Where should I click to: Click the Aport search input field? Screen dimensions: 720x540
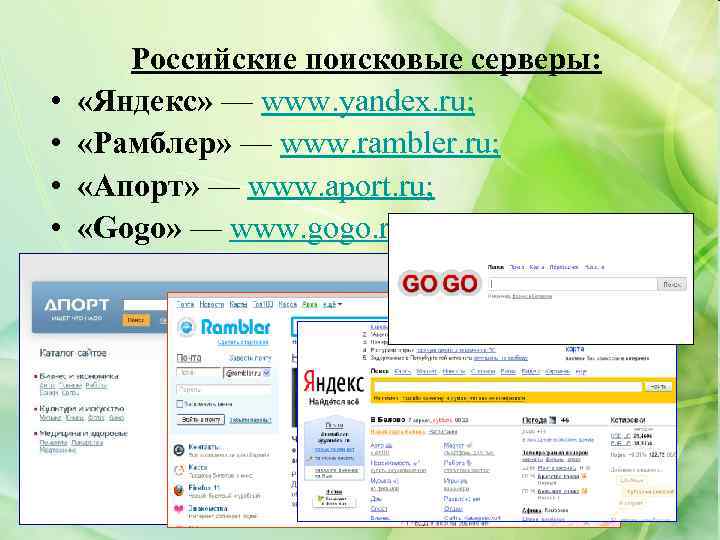(x=146, y=304)
